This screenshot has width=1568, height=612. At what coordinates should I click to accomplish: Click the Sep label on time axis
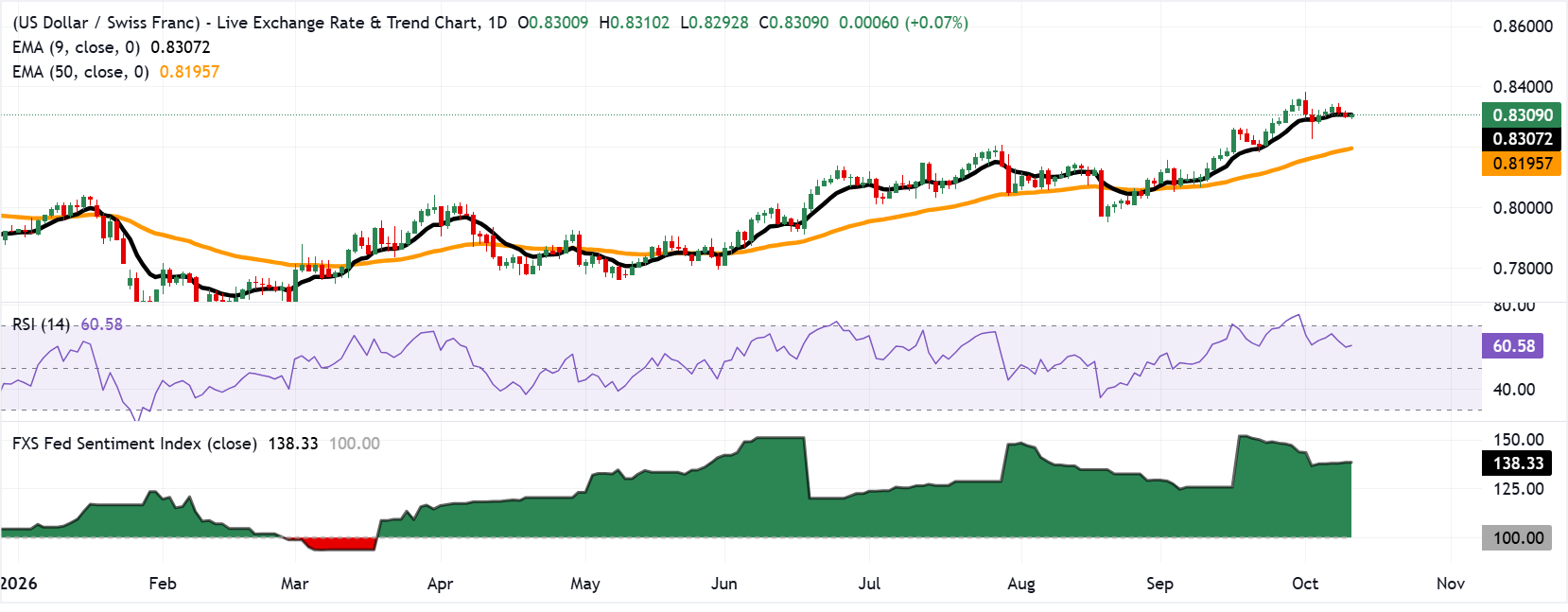tap(1160, 584)
